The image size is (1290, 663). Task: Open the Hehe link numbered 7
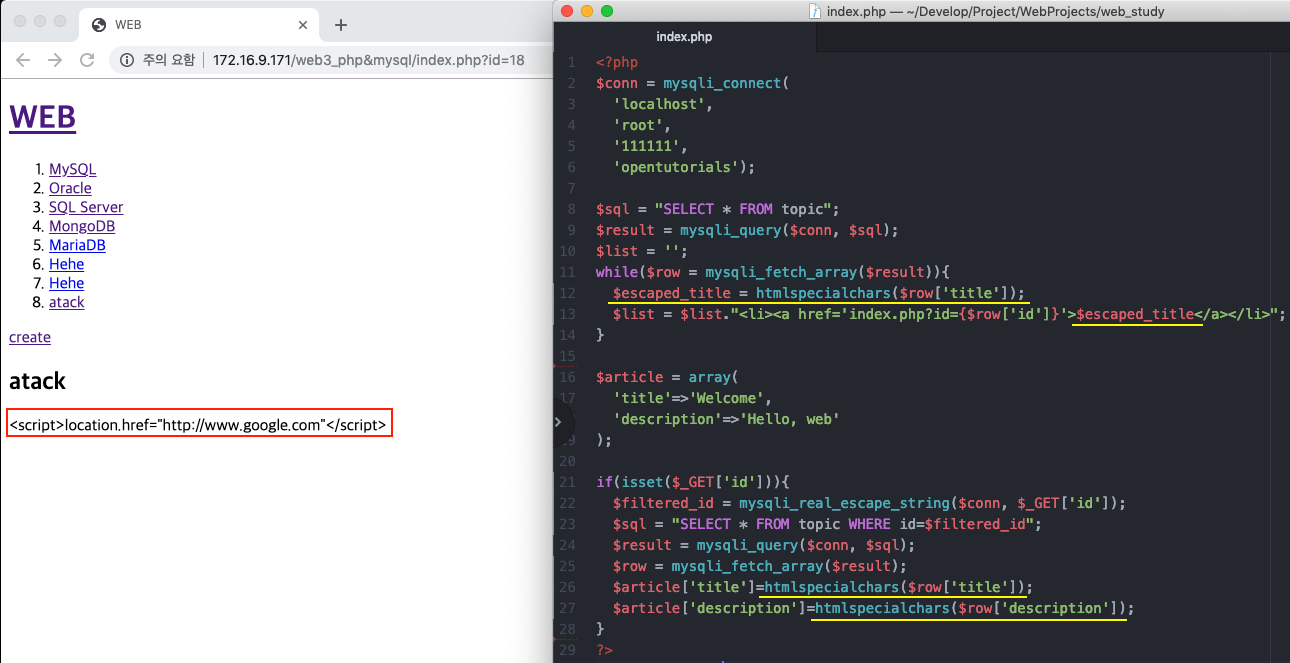66,283
